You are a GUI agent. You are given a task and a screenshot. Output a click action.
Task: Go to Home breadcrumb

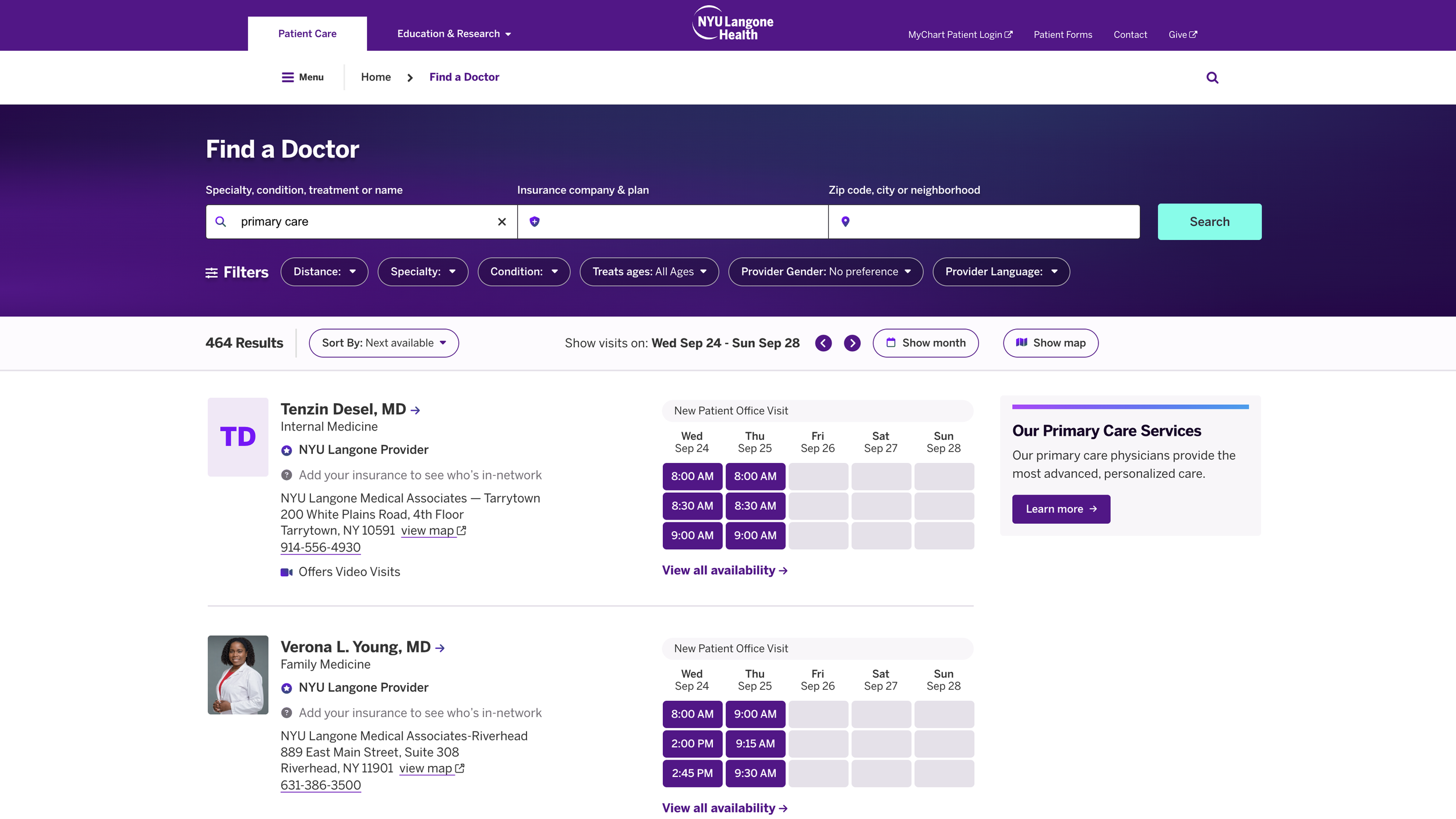(x=376, y=77)
